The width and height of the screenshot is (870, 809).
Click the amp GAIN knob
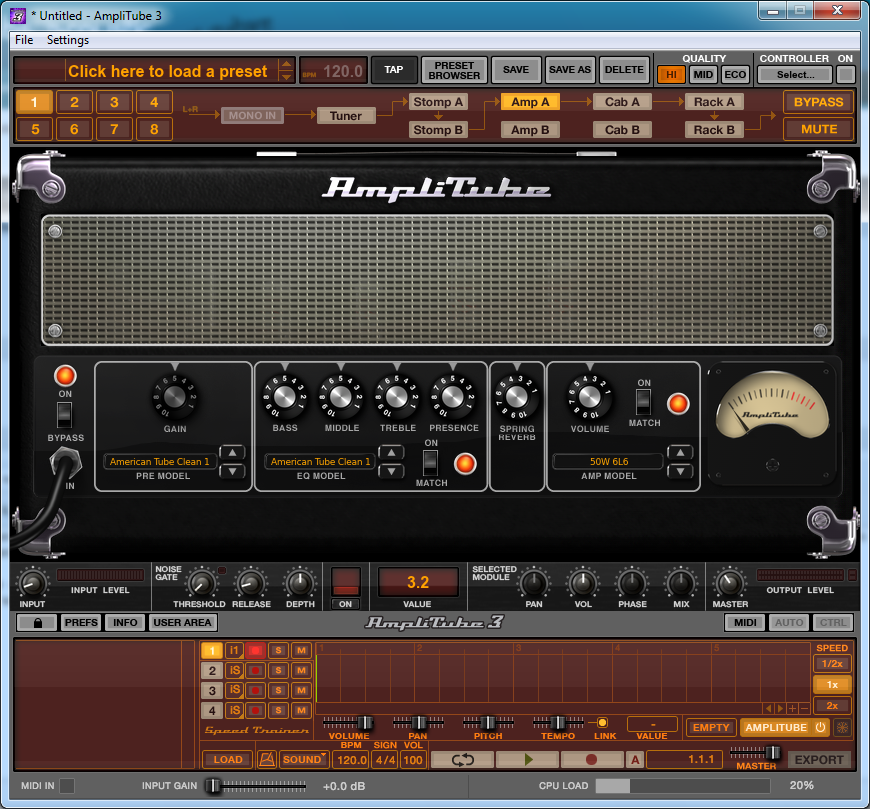click(x=174, y=397)
